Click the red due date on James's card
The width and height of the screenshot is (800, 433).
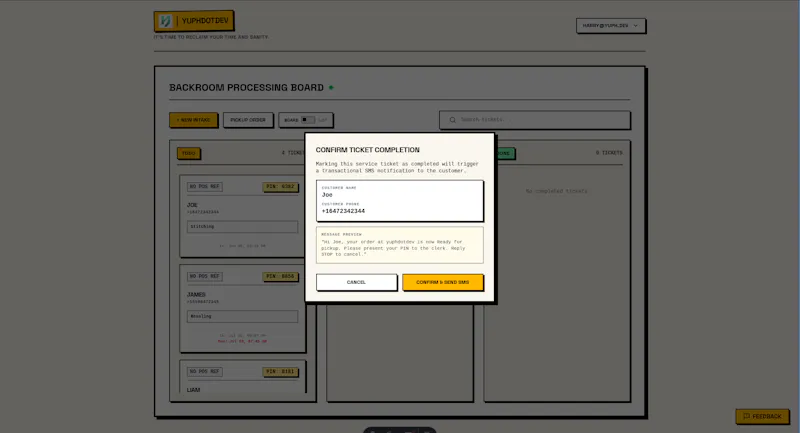[242, 341]
